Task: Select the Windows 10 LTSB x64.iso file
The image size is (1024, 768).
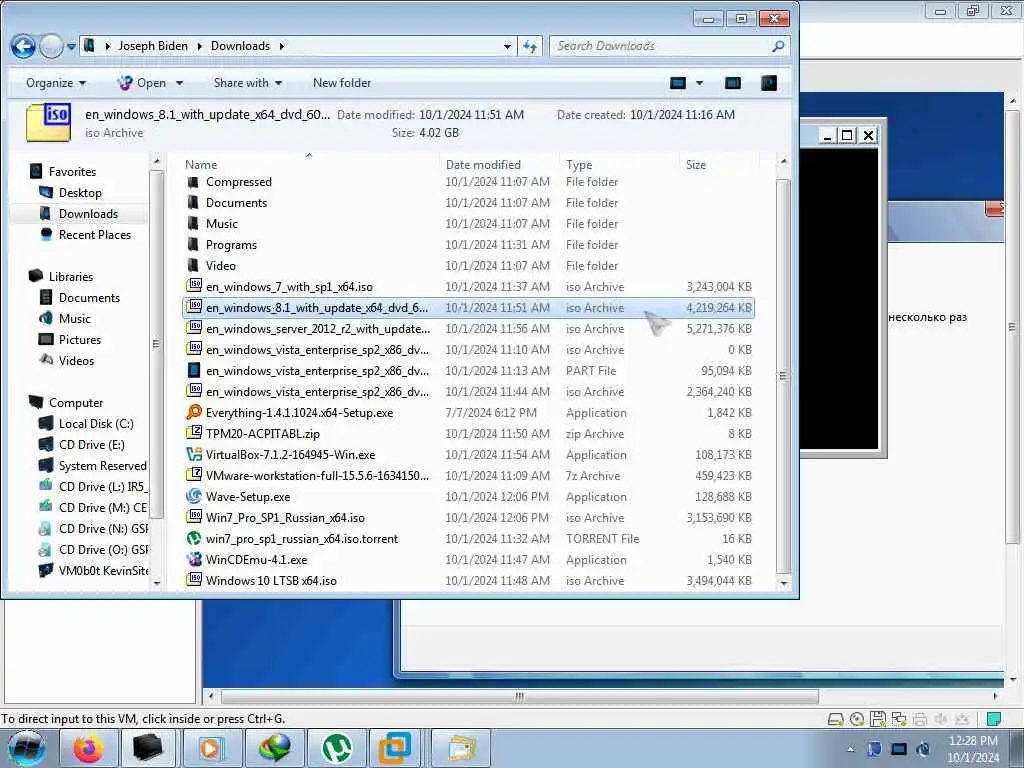Action: tap(270, 581)
